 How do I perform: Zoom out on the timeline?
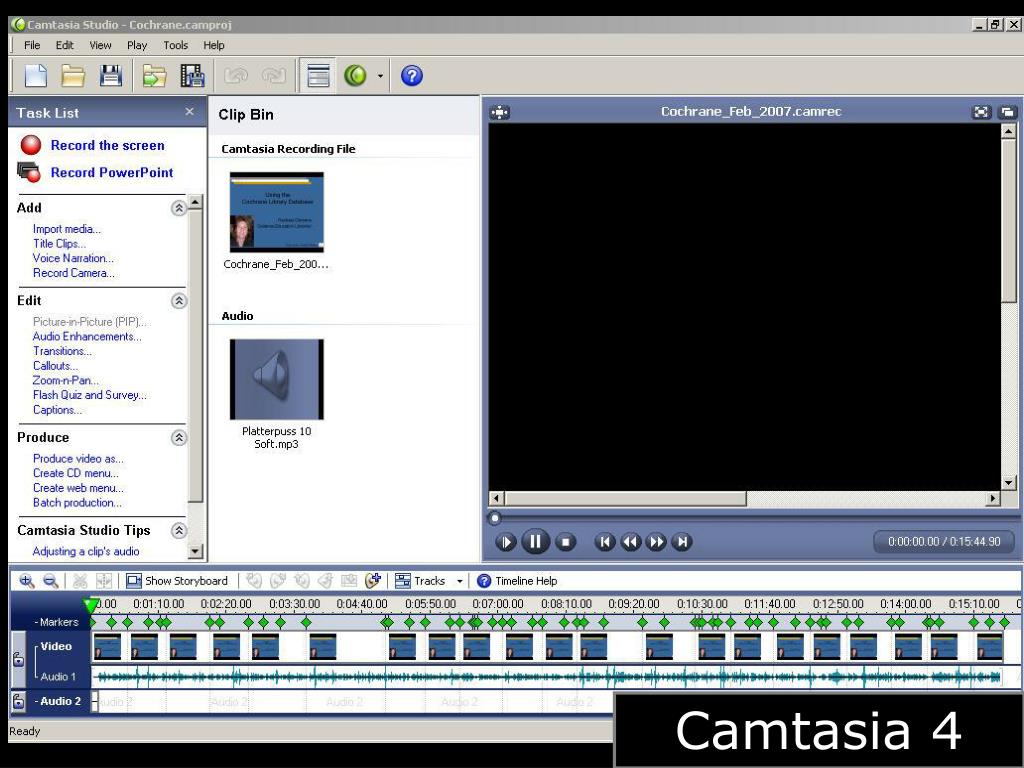coord(50,581)
